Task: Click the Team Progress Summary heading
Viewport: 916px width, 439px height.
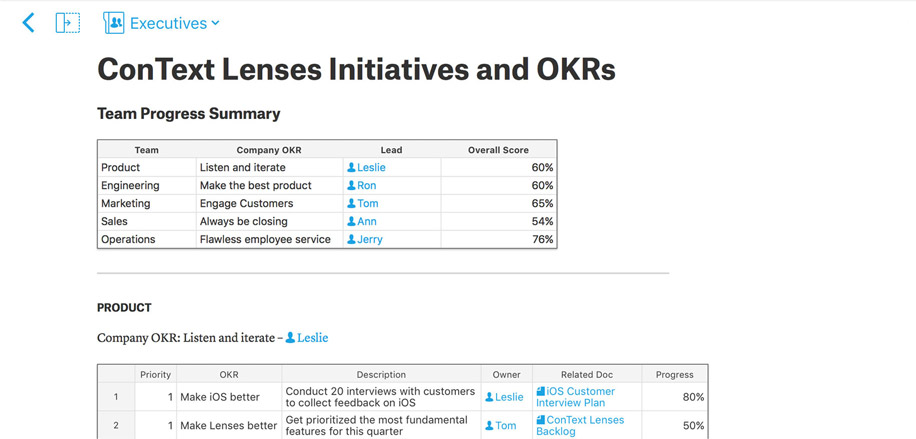Action: 188,114
